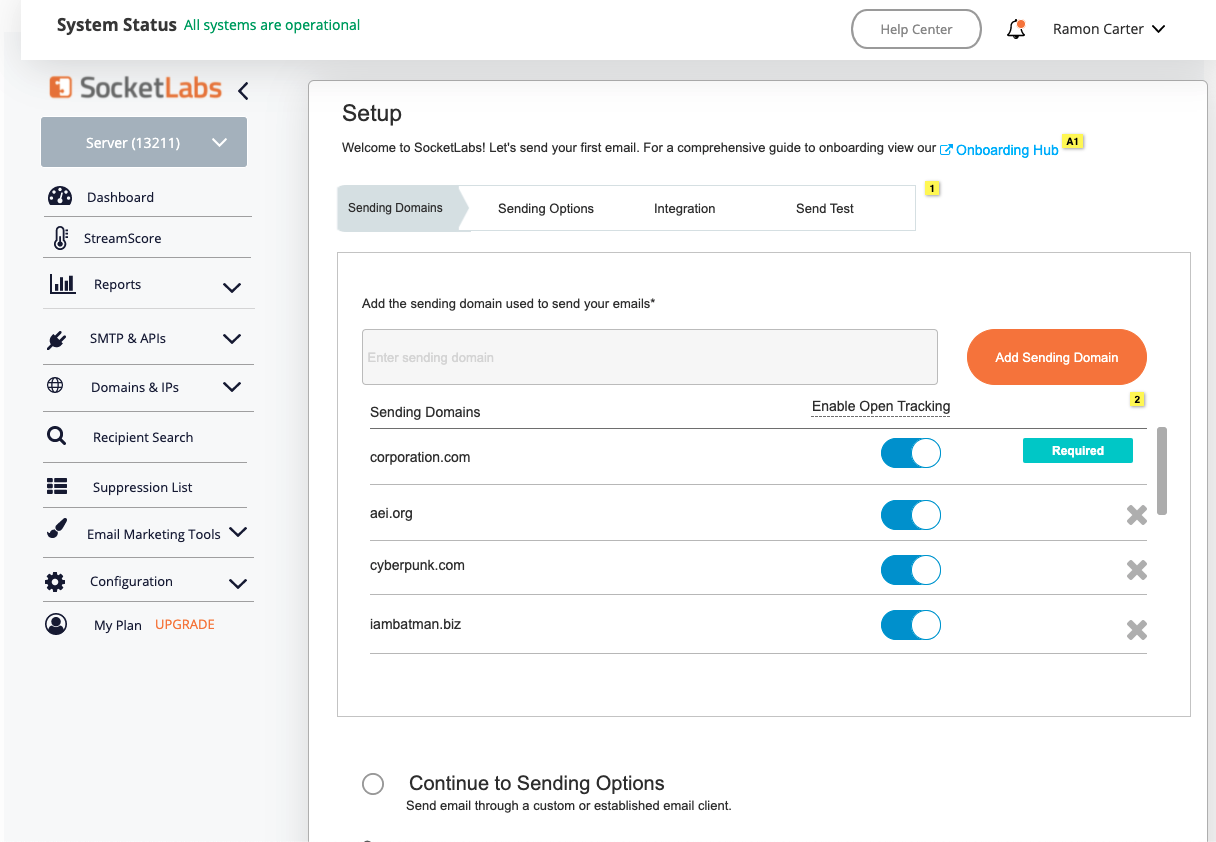Toggle open tracking for aei.org
The width and height of the screenshot is (1216, 842).
click(911, 515)
